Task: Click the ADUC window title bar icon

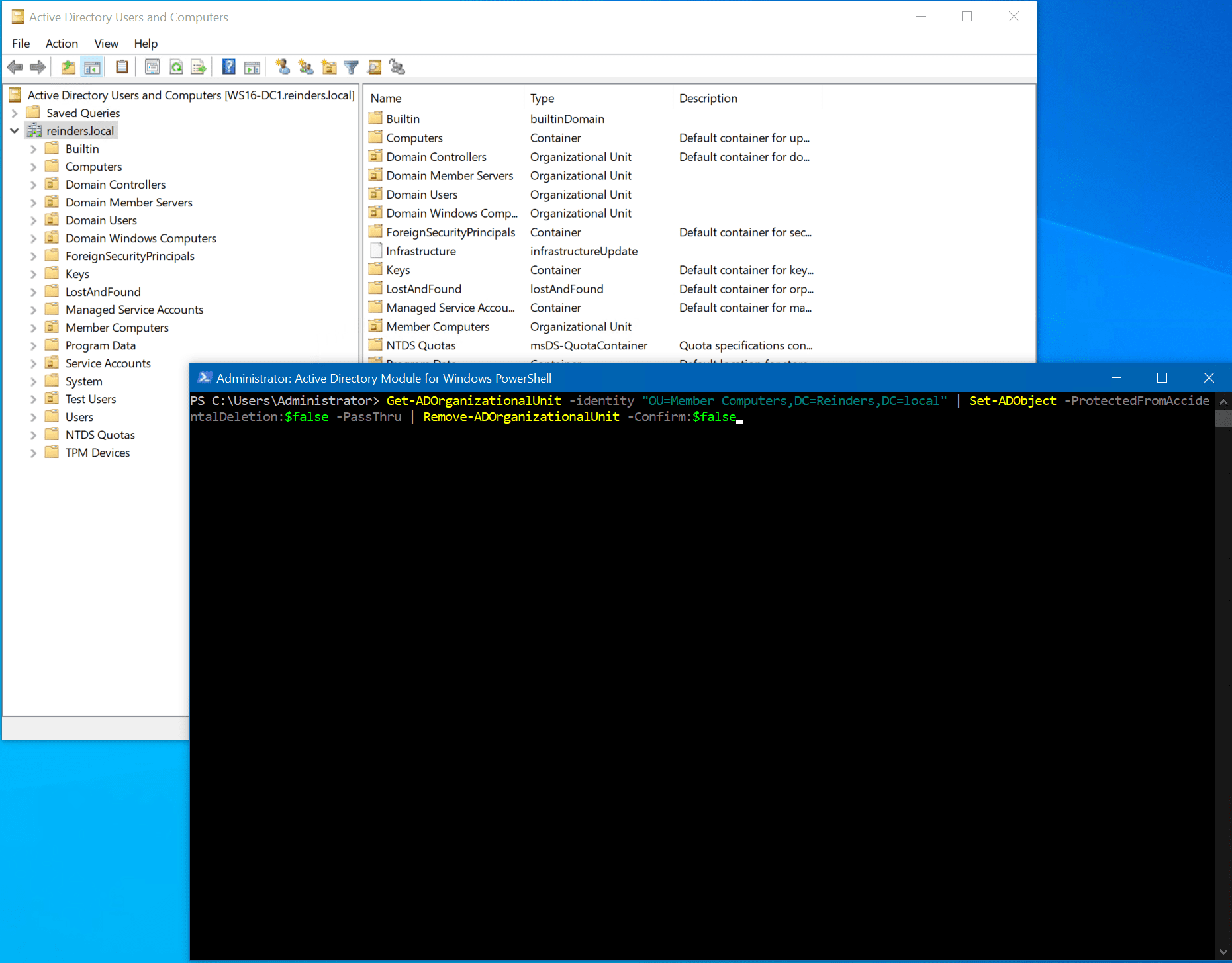Action: pos(18,17)
